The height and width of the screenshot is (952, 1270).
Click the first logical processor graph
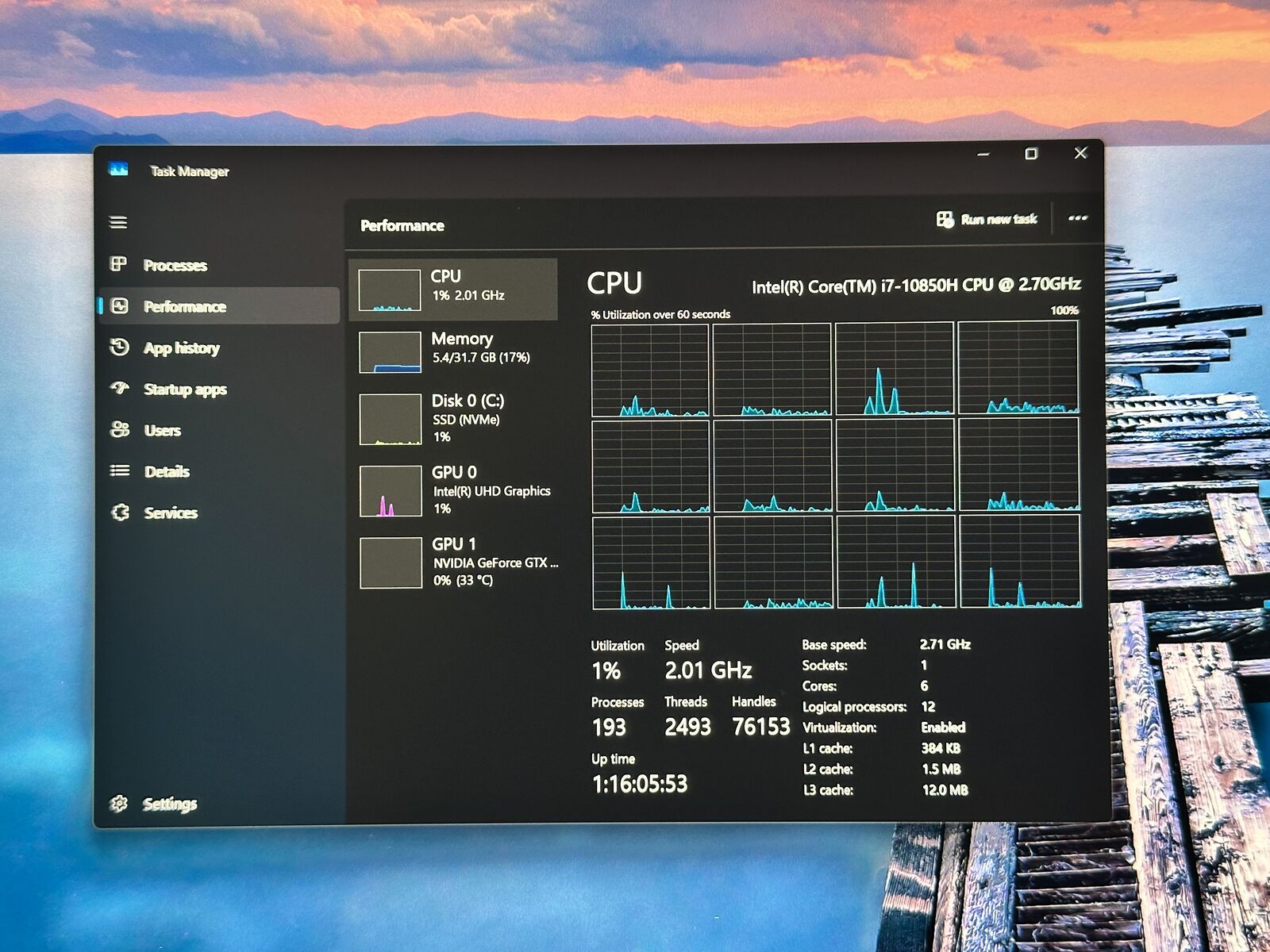tap(650, 370)
